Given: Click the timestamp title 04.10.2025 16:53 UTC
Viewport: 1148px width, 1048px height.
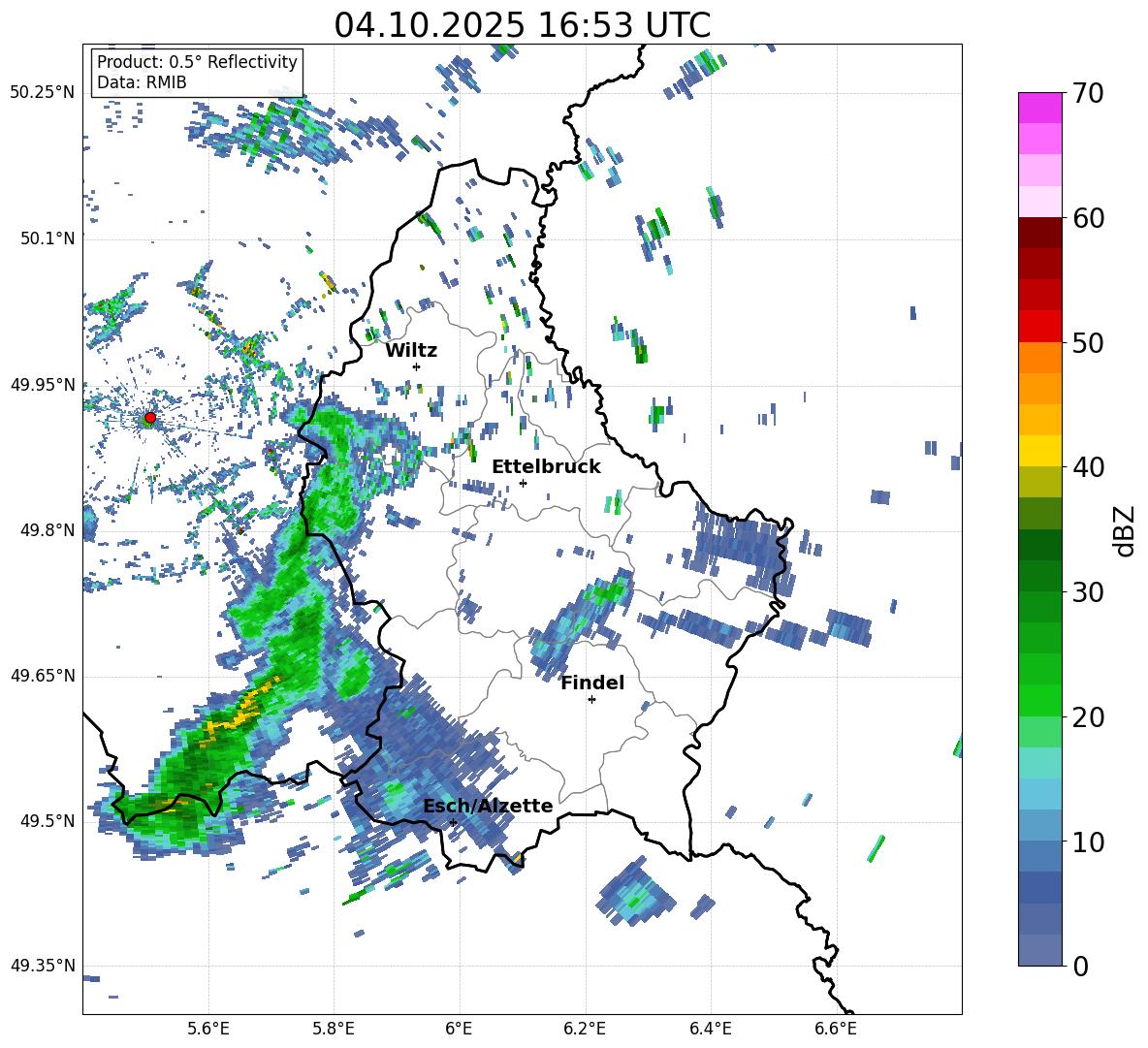Looking at the screenshot, I should (x=523, y=25).
